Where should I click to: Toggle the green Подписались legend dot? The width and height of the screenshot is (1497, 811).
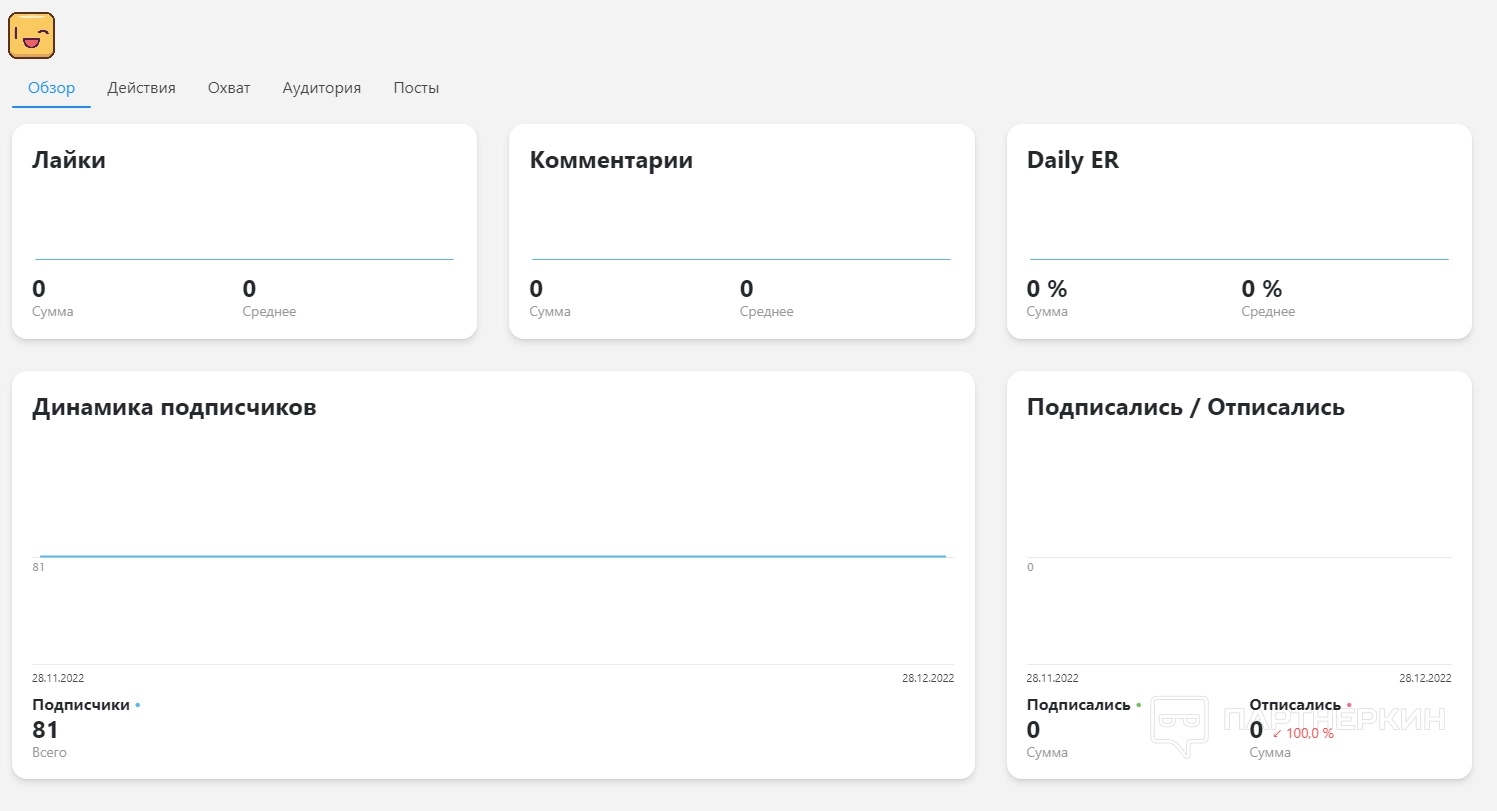tap(1138, 705)
